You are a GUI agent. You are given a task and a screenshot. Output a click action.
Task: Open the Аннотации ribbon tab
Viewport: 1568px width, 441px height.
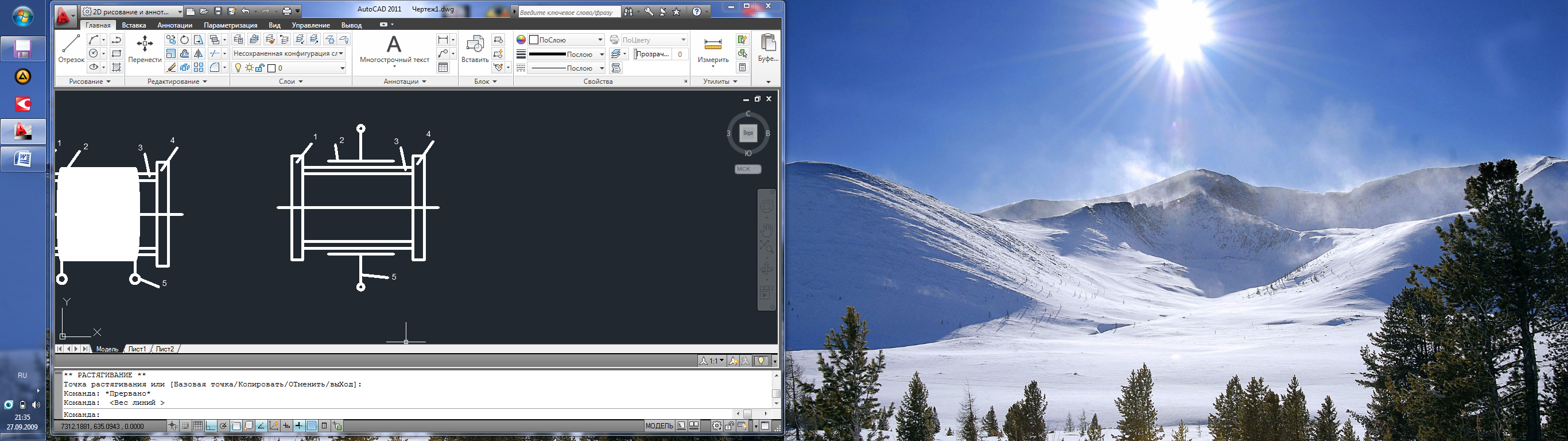tap(174, 25)
